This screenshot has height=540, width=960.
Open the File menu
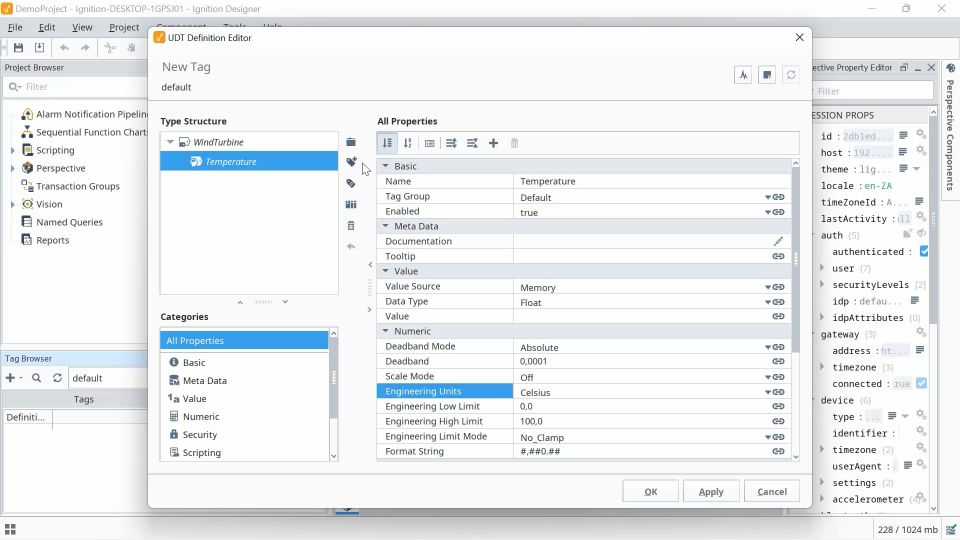[15, 28]
